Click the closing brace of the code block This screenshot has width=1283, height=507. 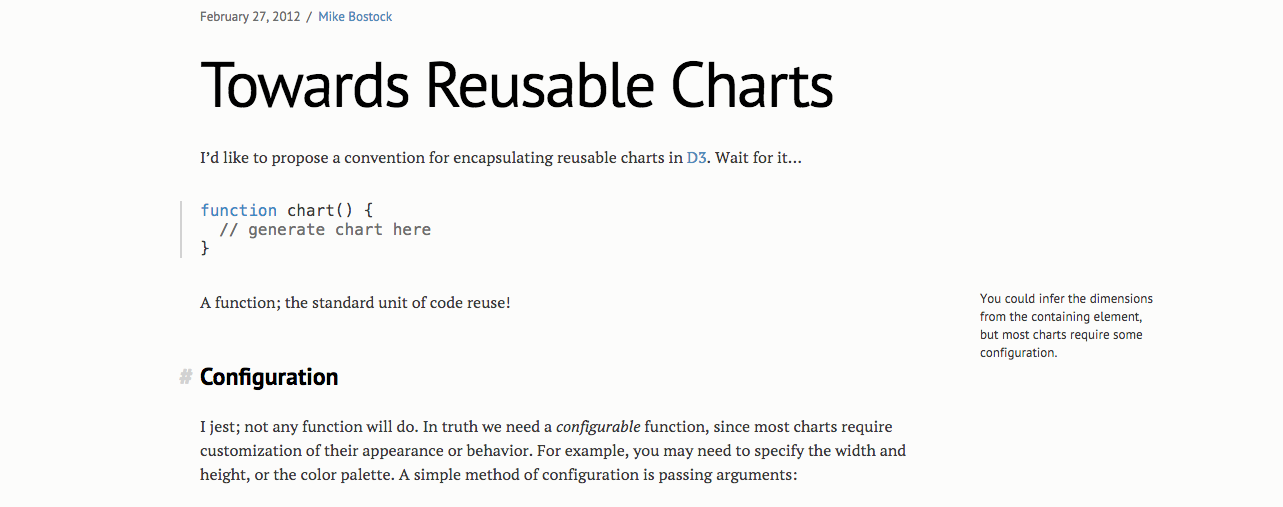click(x=205, y=248)
